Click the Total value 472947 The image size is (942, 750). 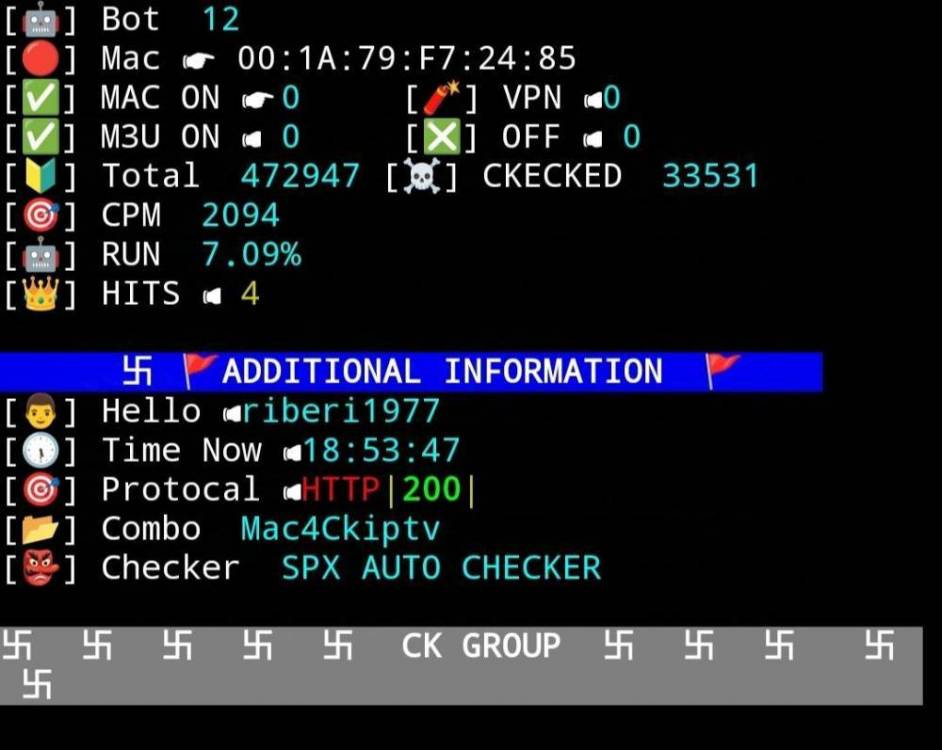[x=300, y=176]
